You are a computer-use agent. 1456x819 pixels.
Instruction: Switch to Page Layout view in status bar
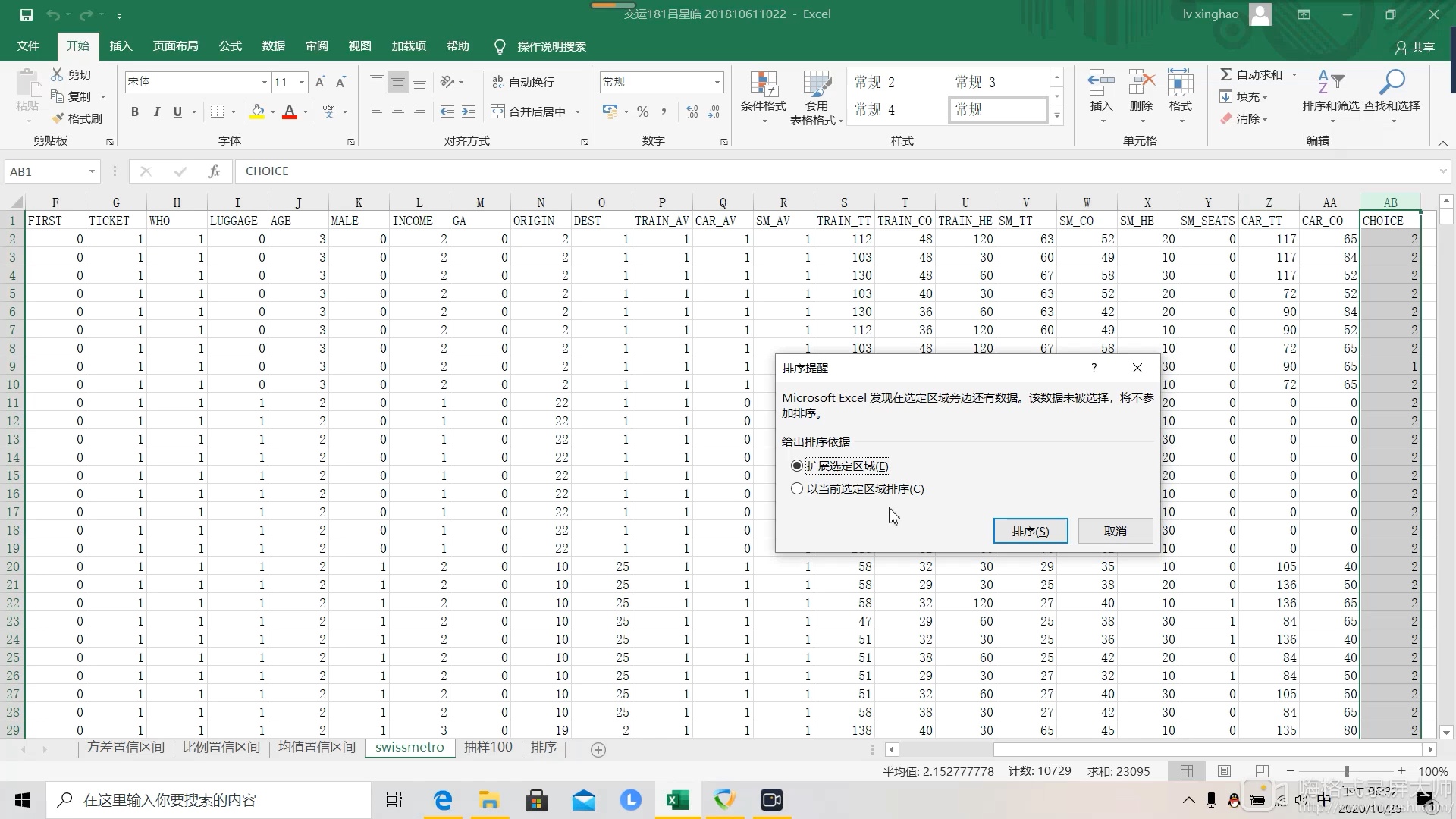pos(1224,771)
